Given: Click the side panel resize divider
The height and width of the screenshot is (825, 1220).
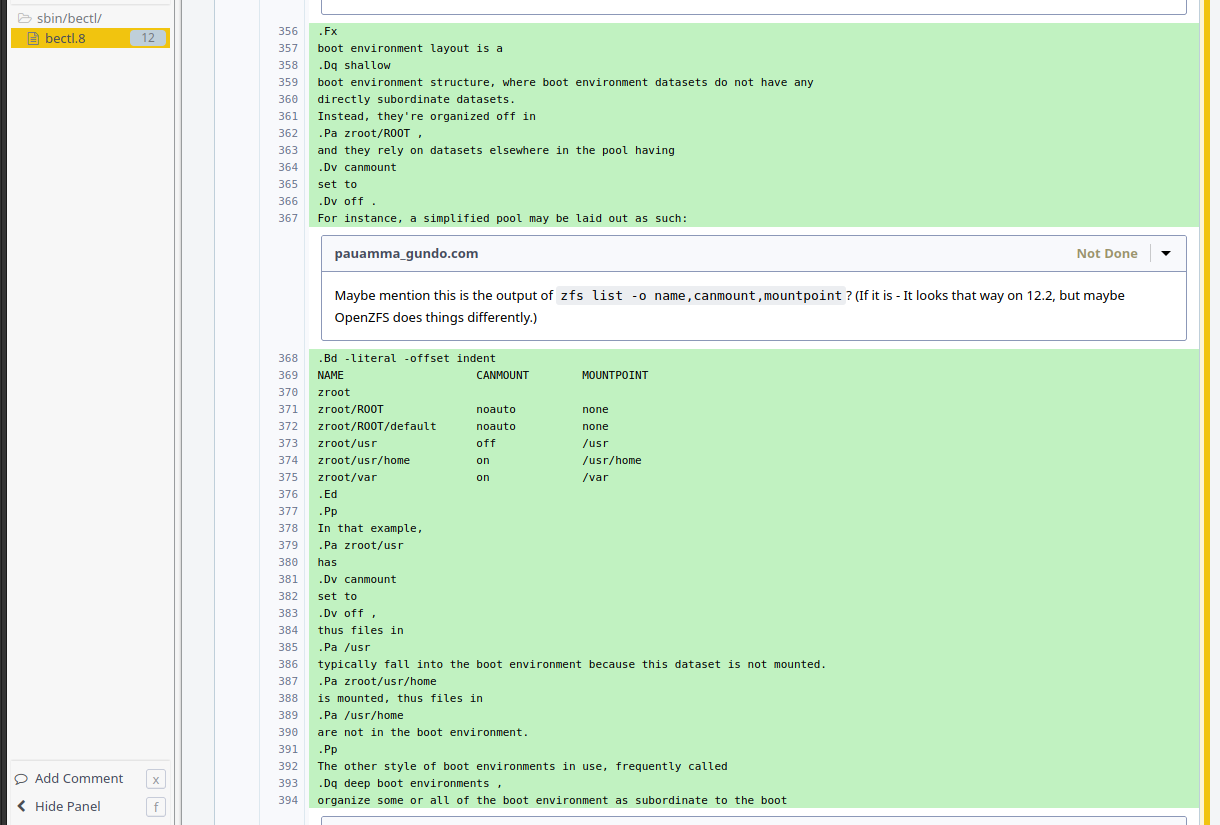Looking at the screenshot, I should (175, 400).
